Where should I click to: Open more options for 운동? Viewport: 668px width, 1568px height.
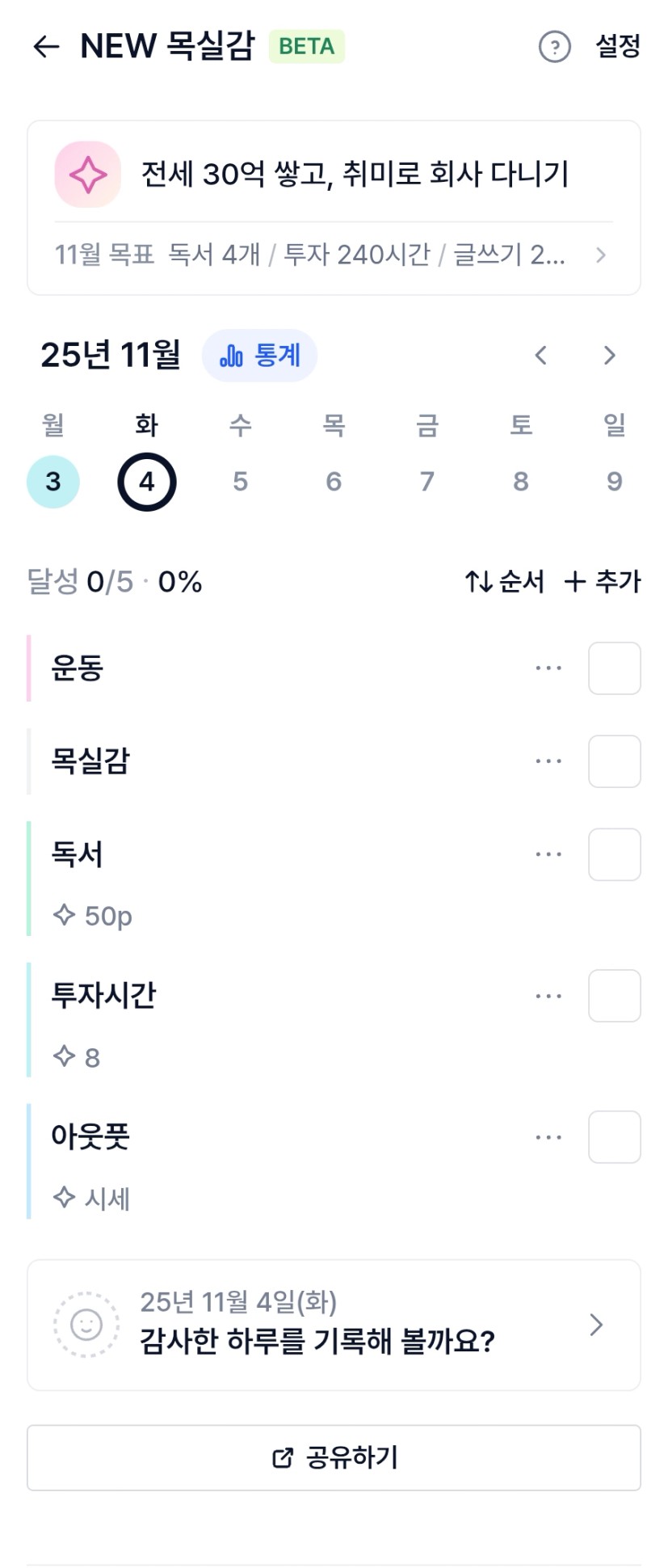(548, 668)
